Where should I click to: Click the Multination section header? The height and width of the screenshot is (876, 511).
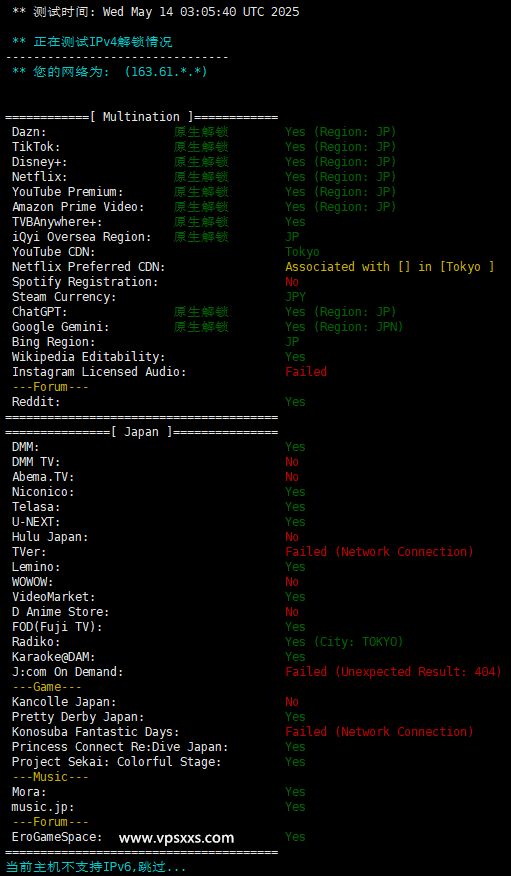tap(142, 117)
